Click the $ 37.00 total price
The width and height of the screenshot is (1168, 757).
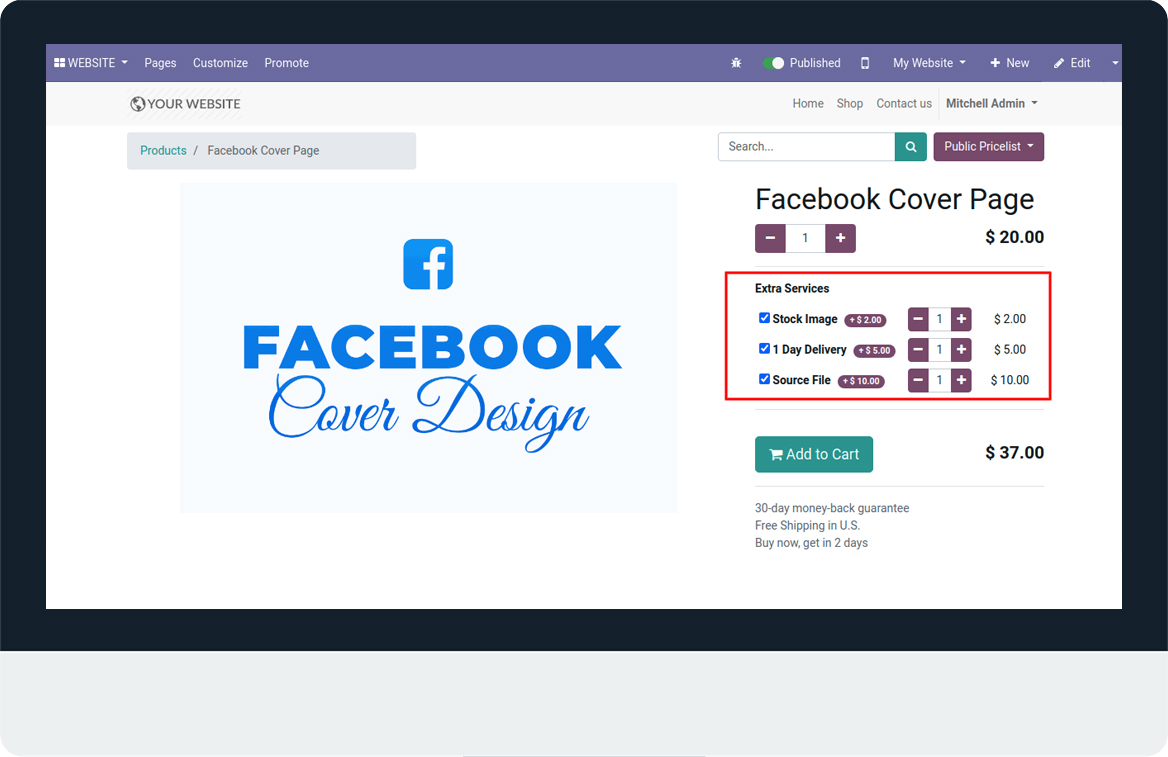(1015, 452)
